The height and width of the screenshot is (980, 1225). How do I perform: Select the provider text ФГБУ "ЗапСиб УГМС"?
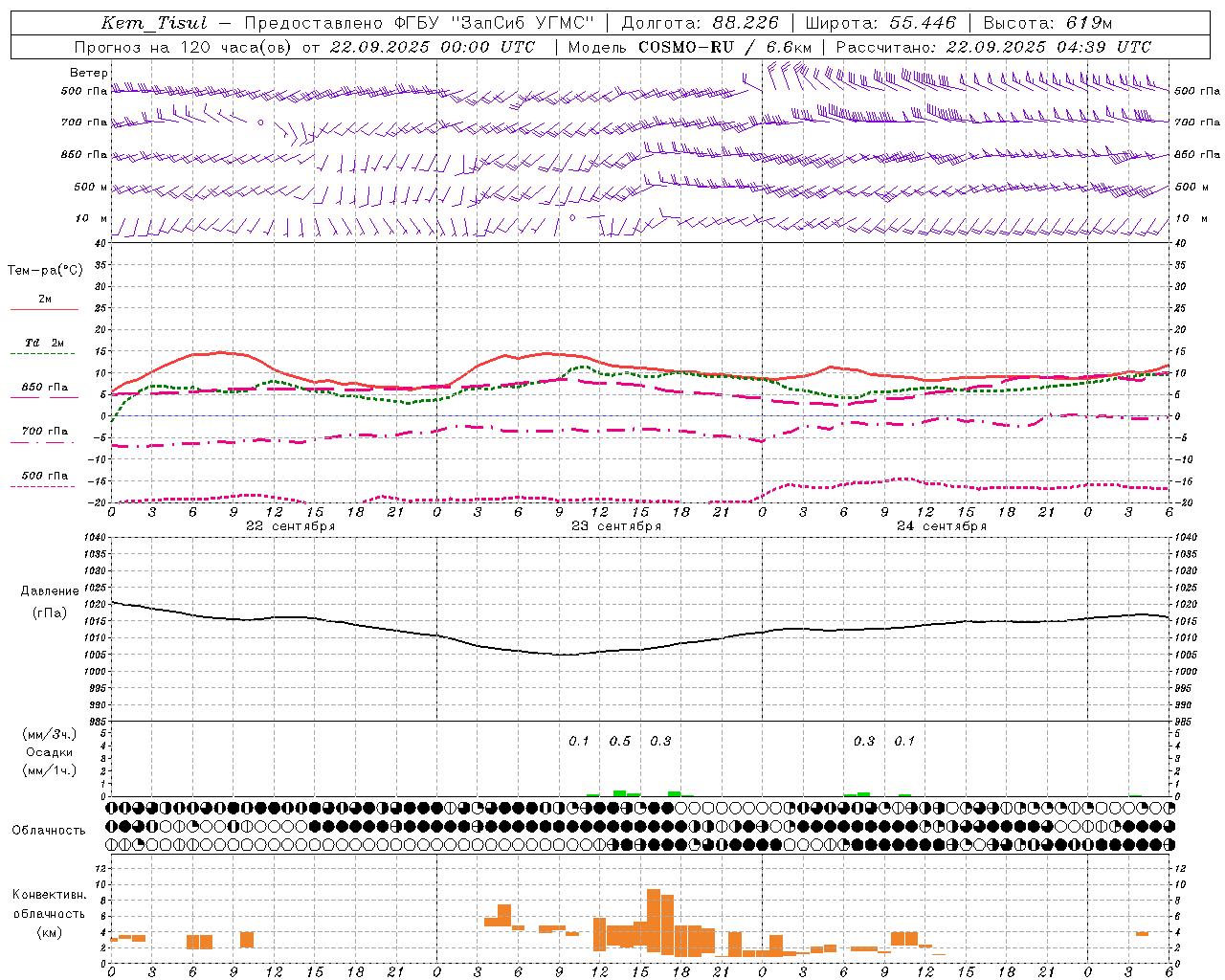click(x=494, y=23)
